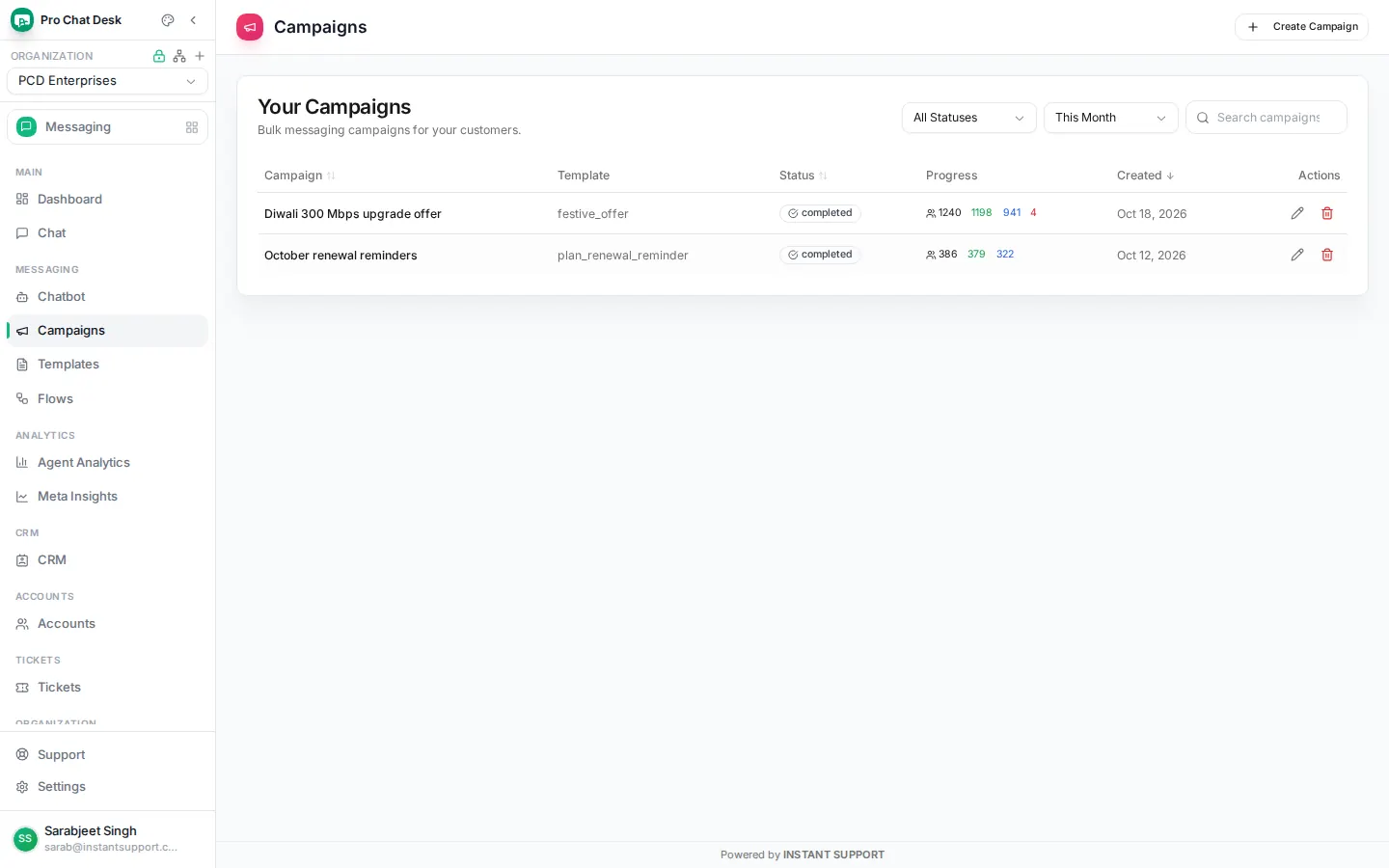Open Templates in the sidebar
Image resolution: width=1389 pixels, height=868 pixels.
107,365
